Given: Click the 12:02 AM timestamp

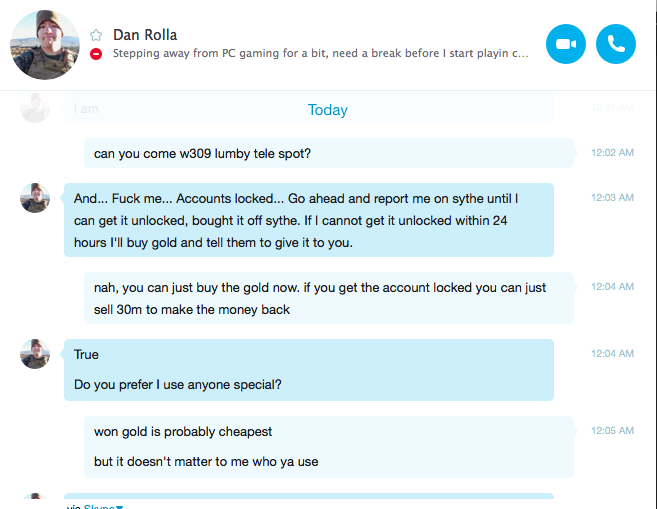Looking at the screenshot, I should [x=612, y=152].
